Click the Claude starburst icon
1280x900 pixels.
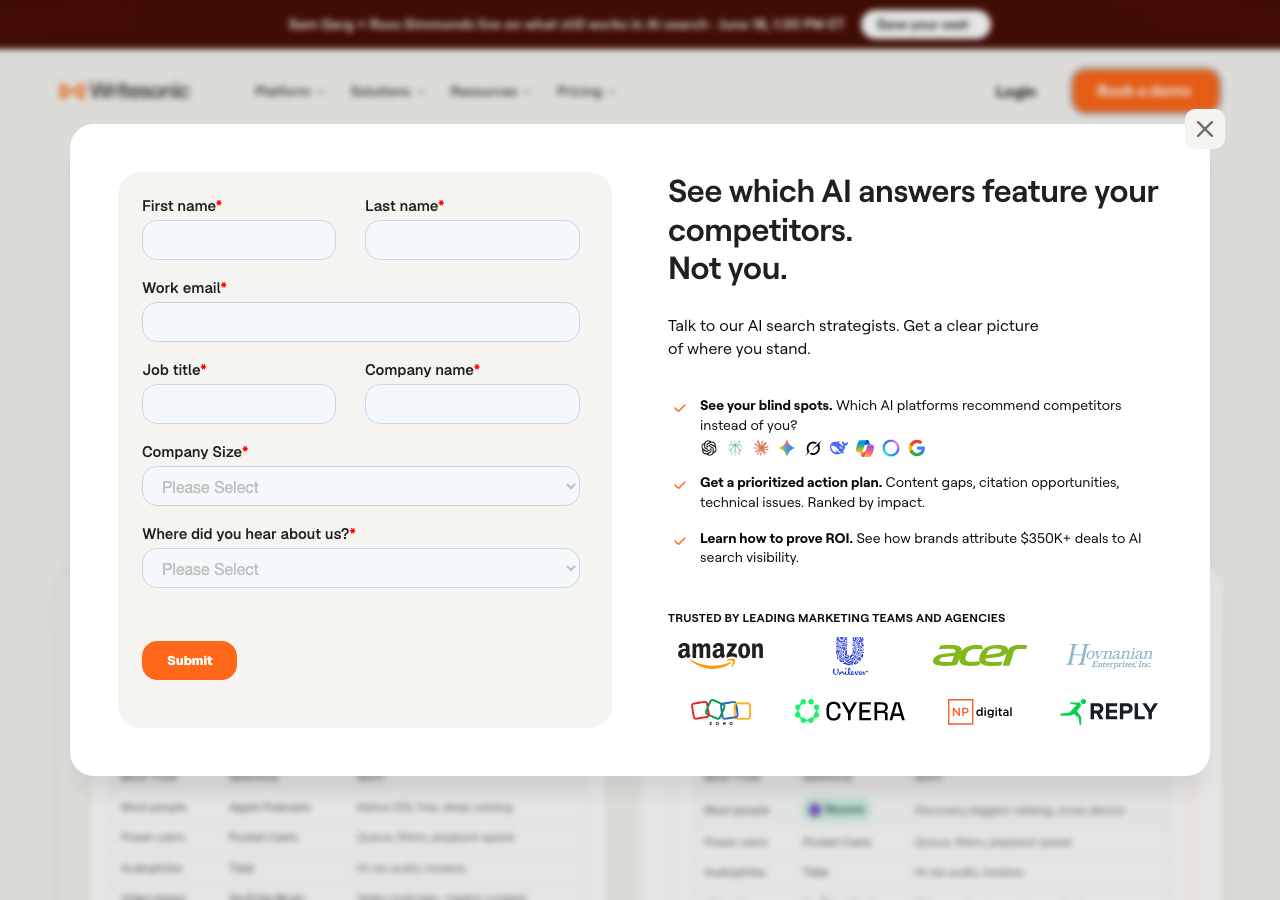click(x=761, y=448)
